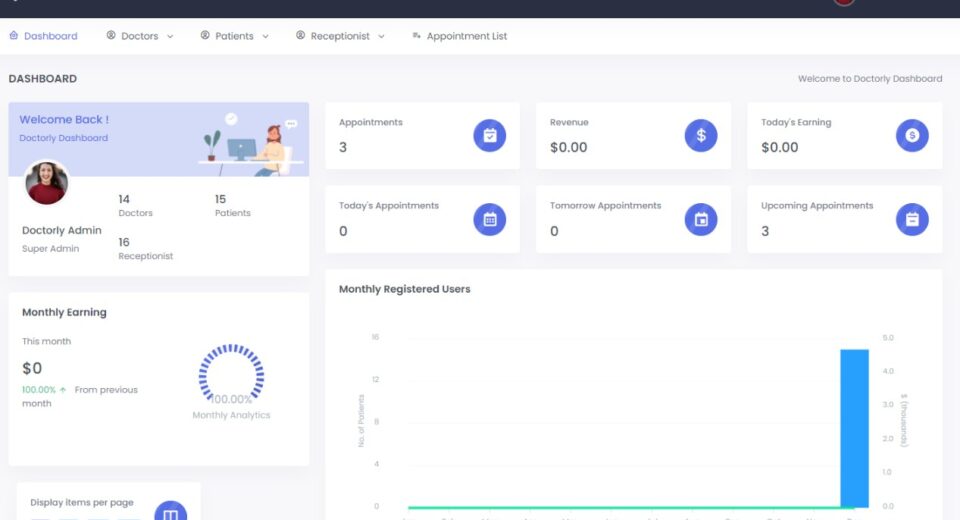
Task: Click the blue bar in registered users chart
Action: click(x=854, y=428)
